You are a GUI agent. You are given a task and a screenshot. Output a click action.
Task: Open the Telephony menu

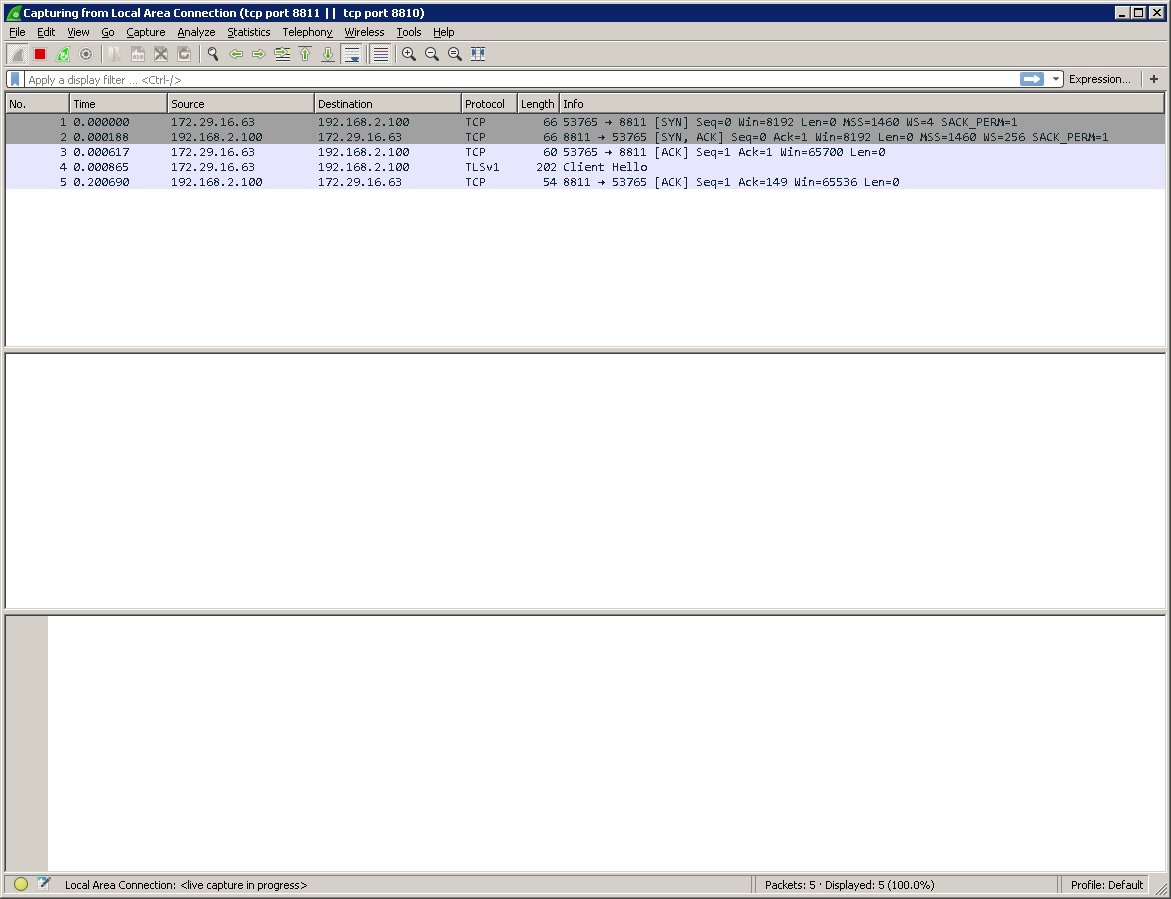307,32
